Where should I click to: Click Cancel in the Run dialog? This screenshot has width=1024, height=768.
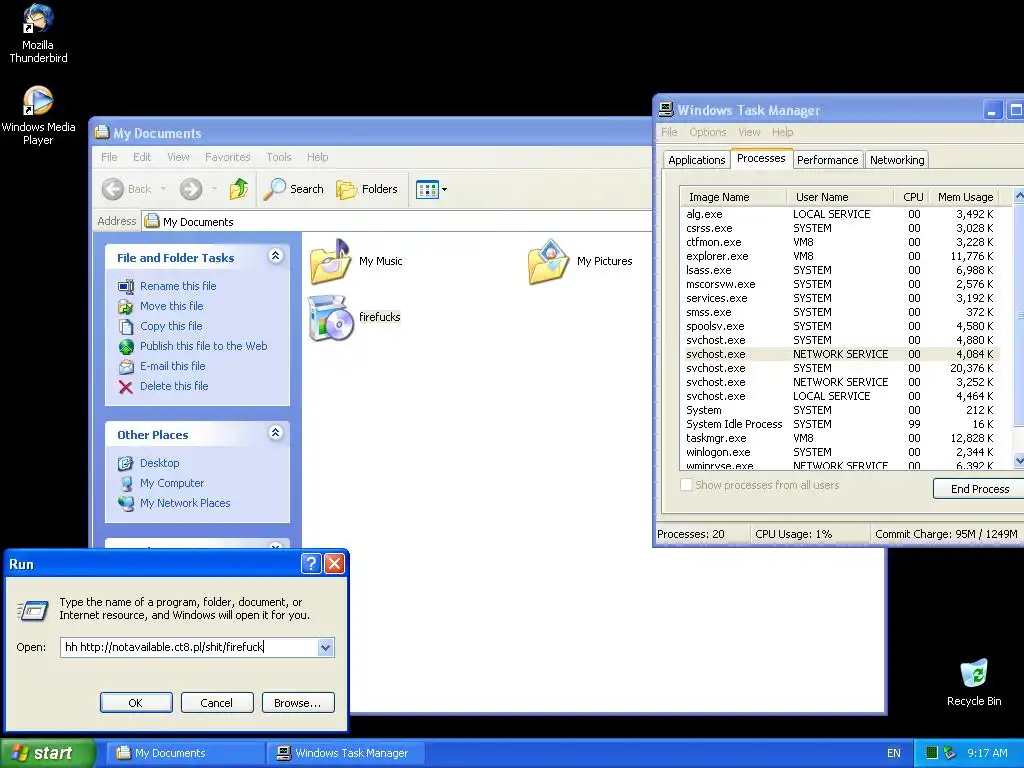point(217,703)
